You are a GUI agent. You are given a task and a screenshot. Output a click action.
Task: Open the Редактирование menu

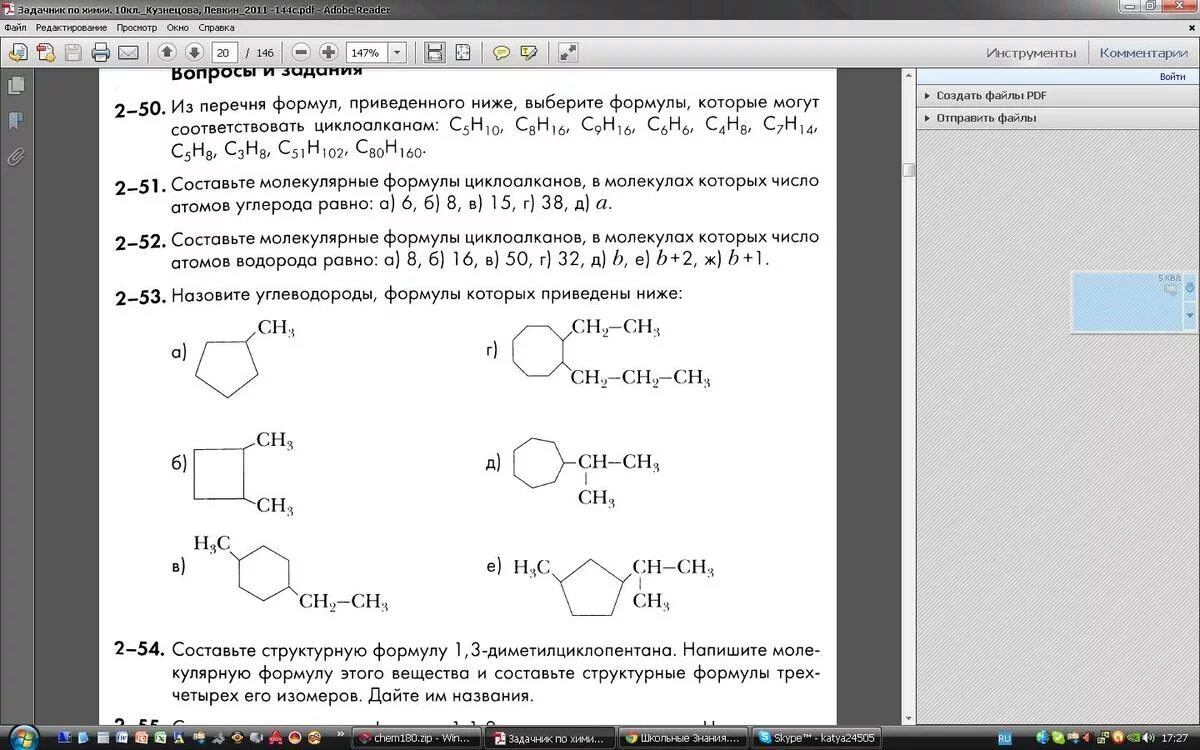pyautogui.click(x=72, y=27)
